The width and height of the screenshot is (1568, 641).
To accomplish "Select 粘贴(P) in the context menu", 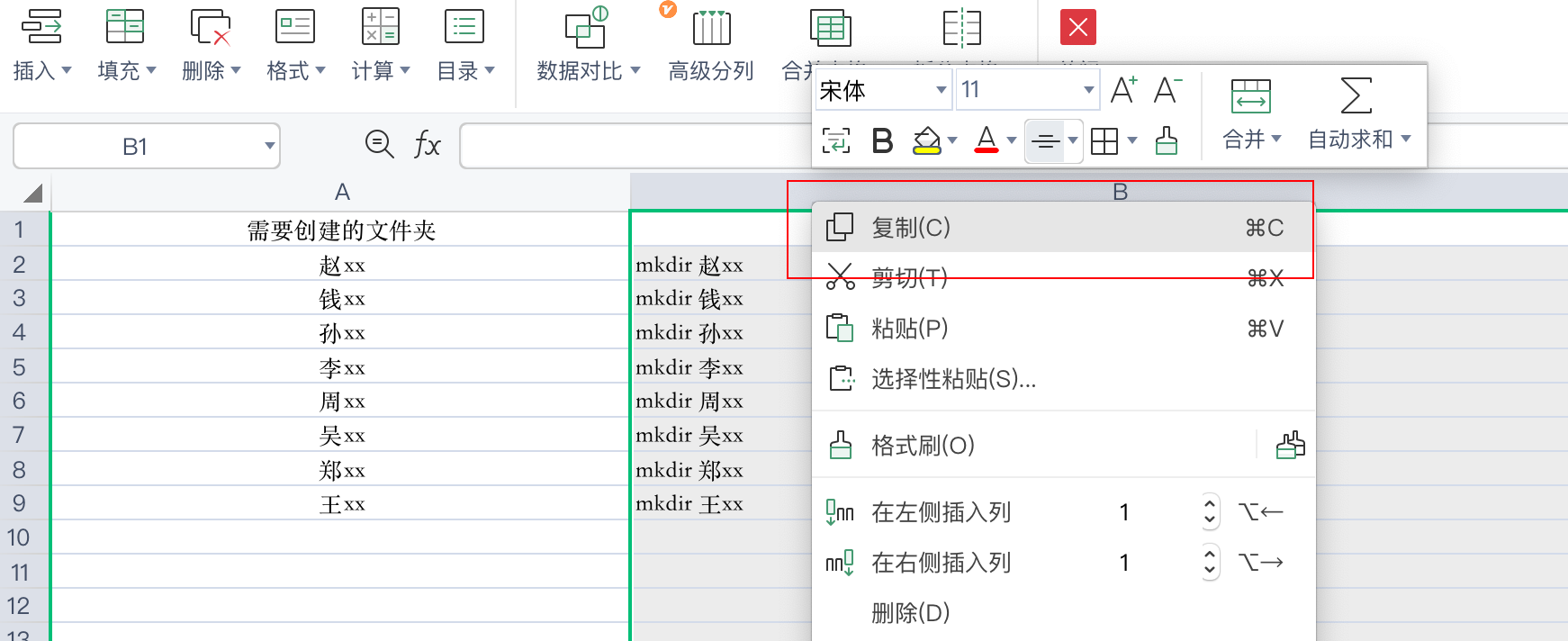I will 909,329.
